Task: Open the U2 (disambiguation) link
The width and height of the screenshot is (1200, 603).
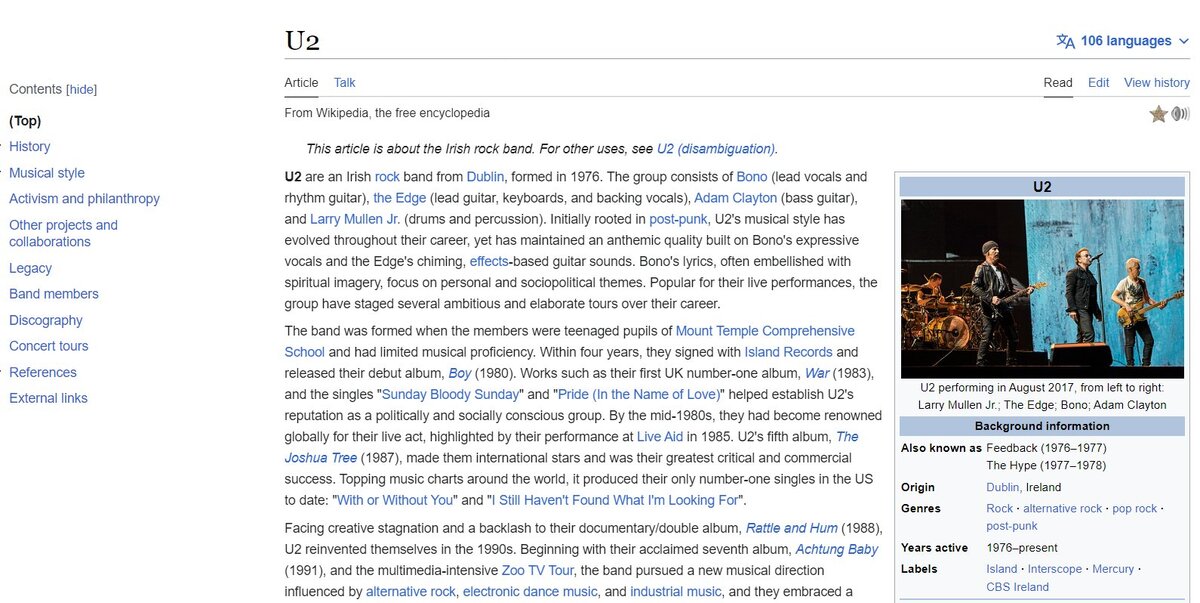Action: pyautogui.click(x=716, y=149)
